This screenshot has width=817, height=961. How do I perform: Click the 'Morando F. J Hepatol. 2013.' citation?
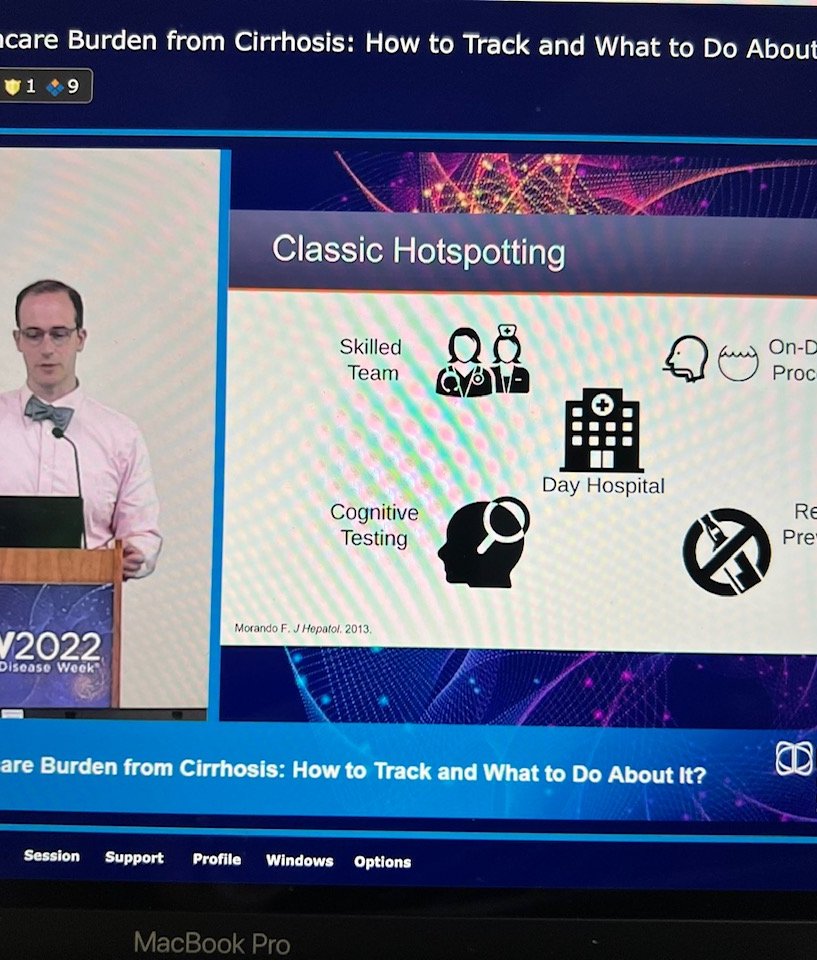point(303,628)
